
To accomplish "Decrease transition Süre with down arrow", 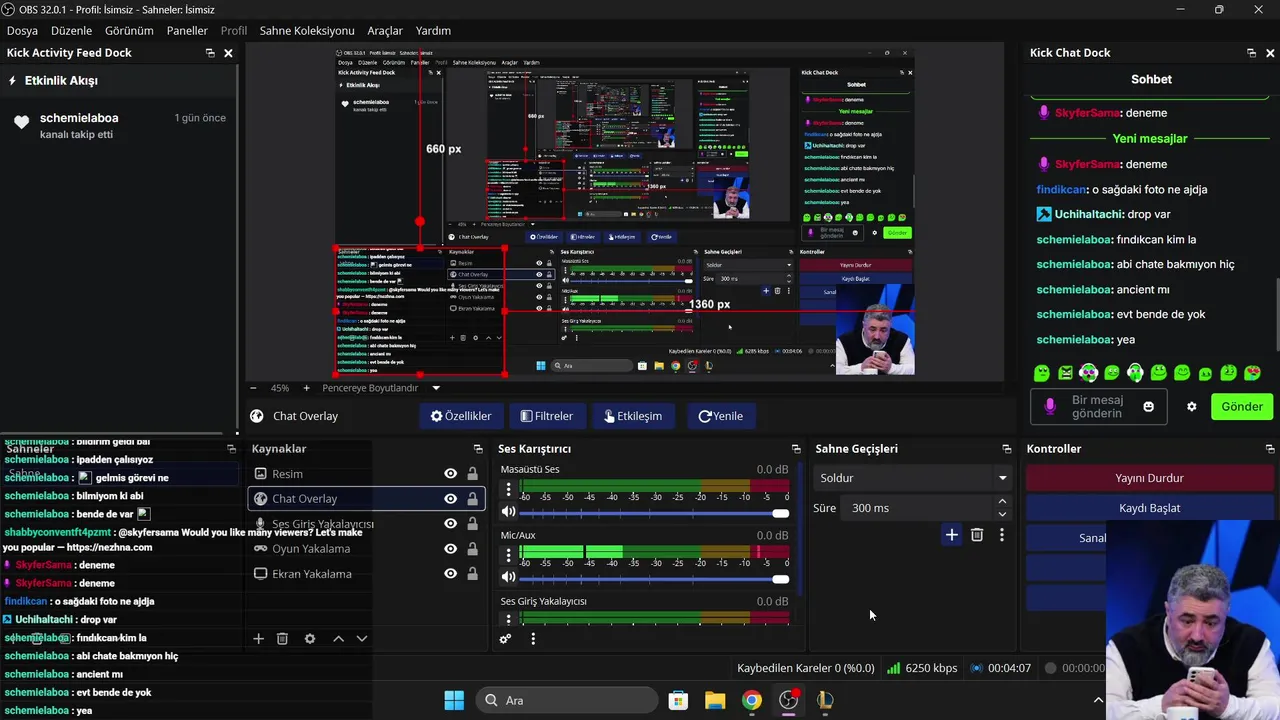I will (x=1002, y=514).
